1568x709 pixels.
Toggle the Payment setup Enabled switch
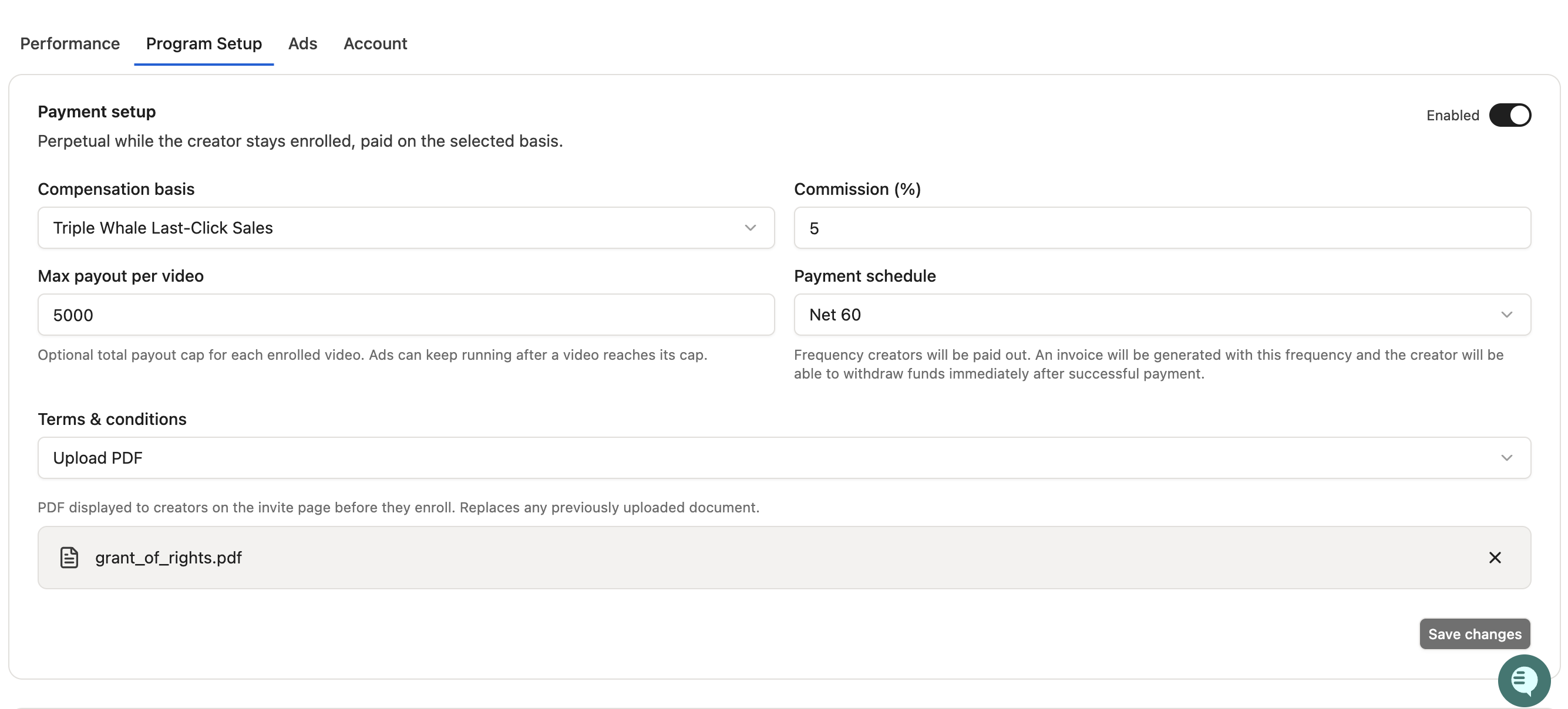(x=1509, y=115)
